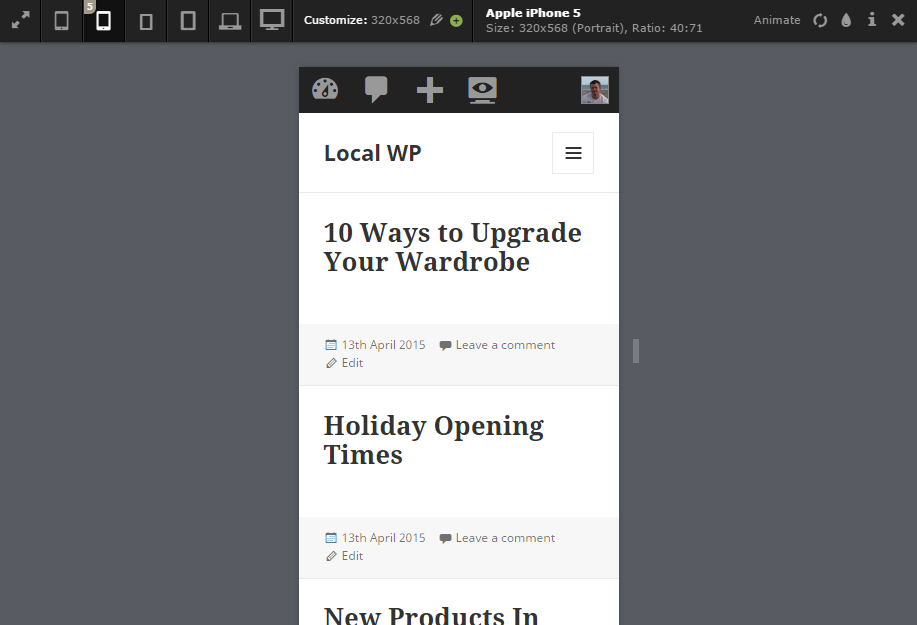
Task: Open post "10 Ways to Upgrade Your Wardrobe"
Action: (x=453, y=247)
